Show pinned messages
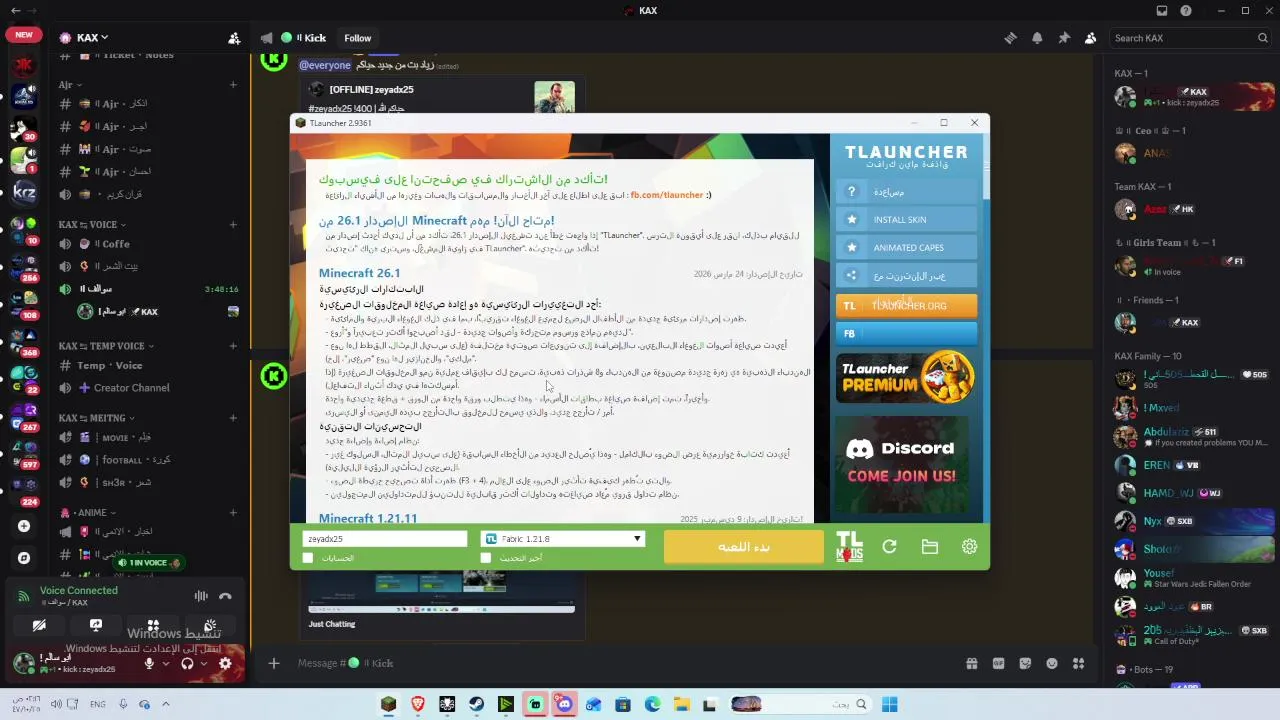1280x720 pixels. (1064, 38)
